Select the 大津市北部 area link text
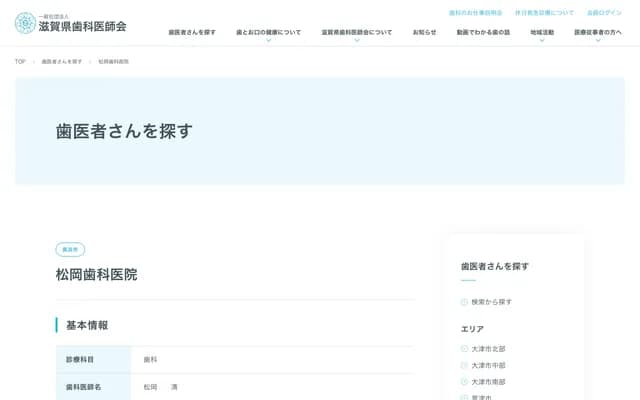This screenshot has width=640, height=400. pos(488,349)
